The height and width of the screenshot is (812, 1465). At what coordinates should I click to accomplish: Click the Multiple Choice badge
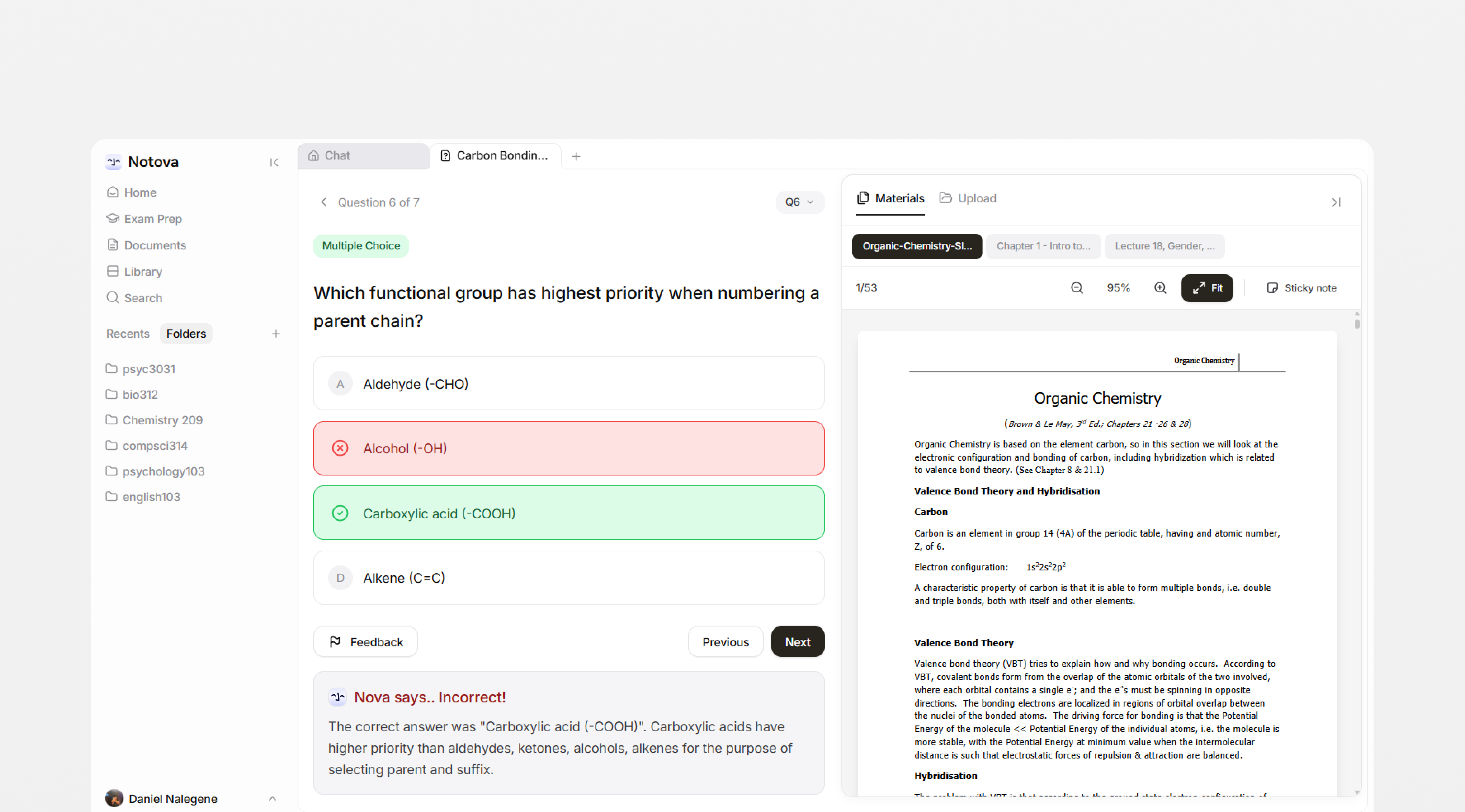(361, 246)
